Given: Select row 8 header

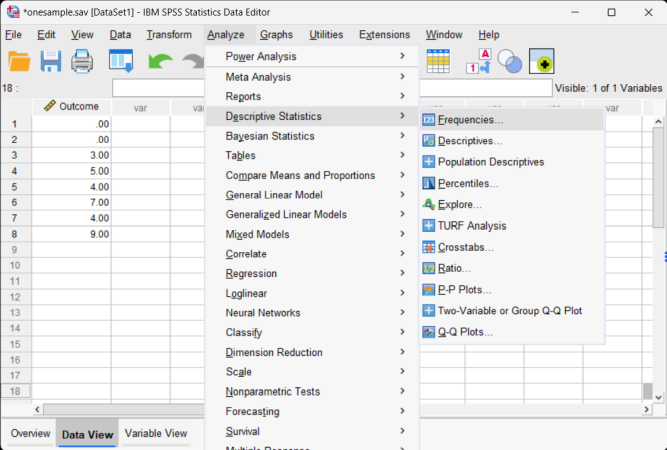Looking at the screenshot, I should pos(15,234).
